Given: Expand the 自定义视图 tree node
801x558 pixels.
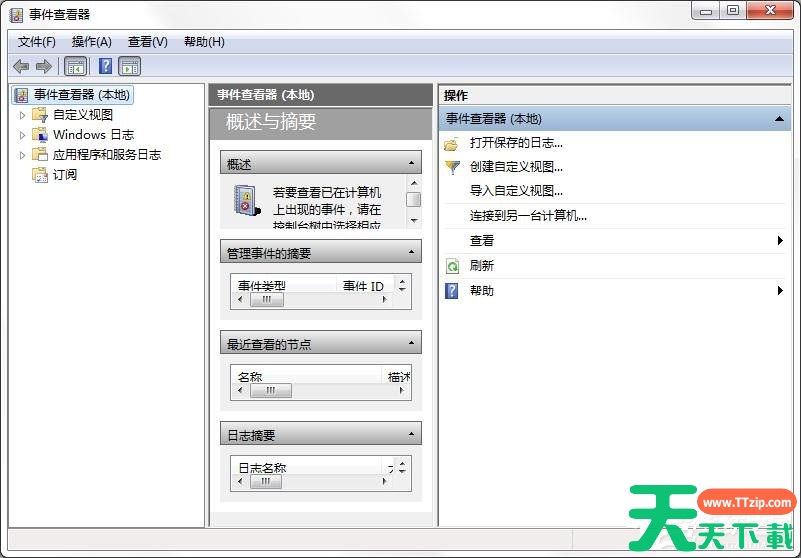Looking at the screenshot, I should click(x=22, y=115).
